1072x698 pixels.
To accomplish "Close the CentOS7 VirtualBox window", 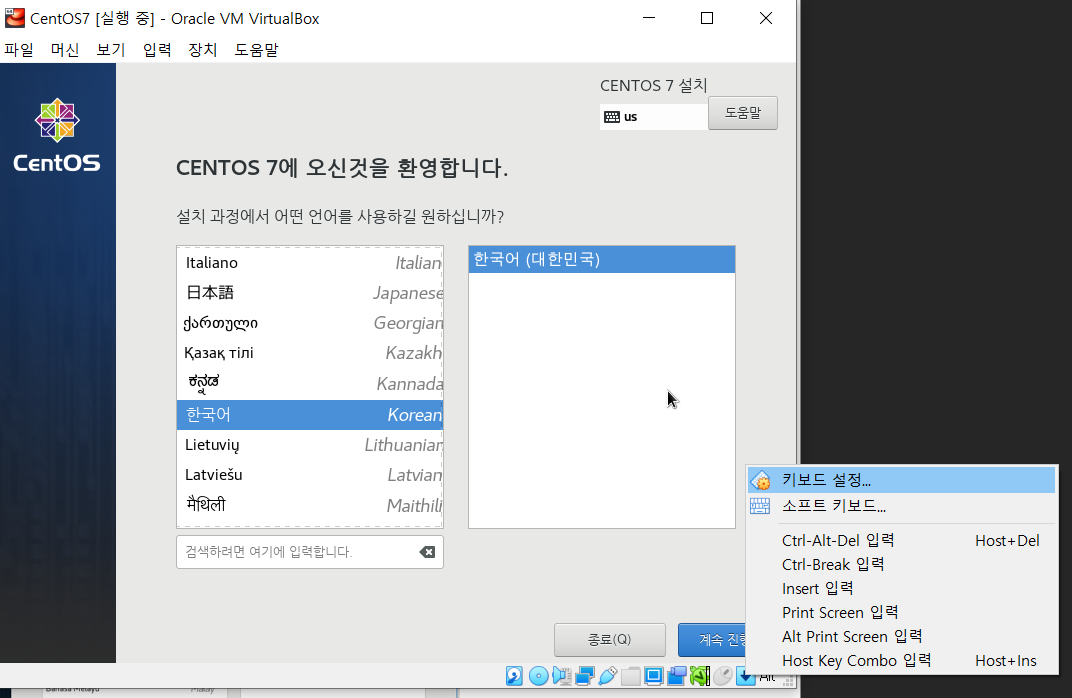I will 766,18.
